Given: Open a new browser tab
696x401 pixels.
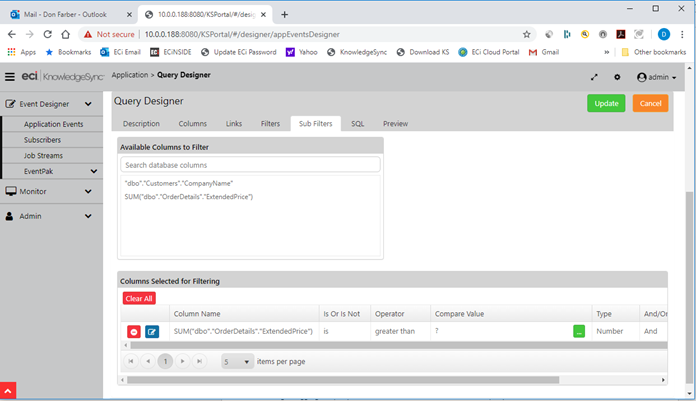Looking at the screenshot, I should click(285, 15).
